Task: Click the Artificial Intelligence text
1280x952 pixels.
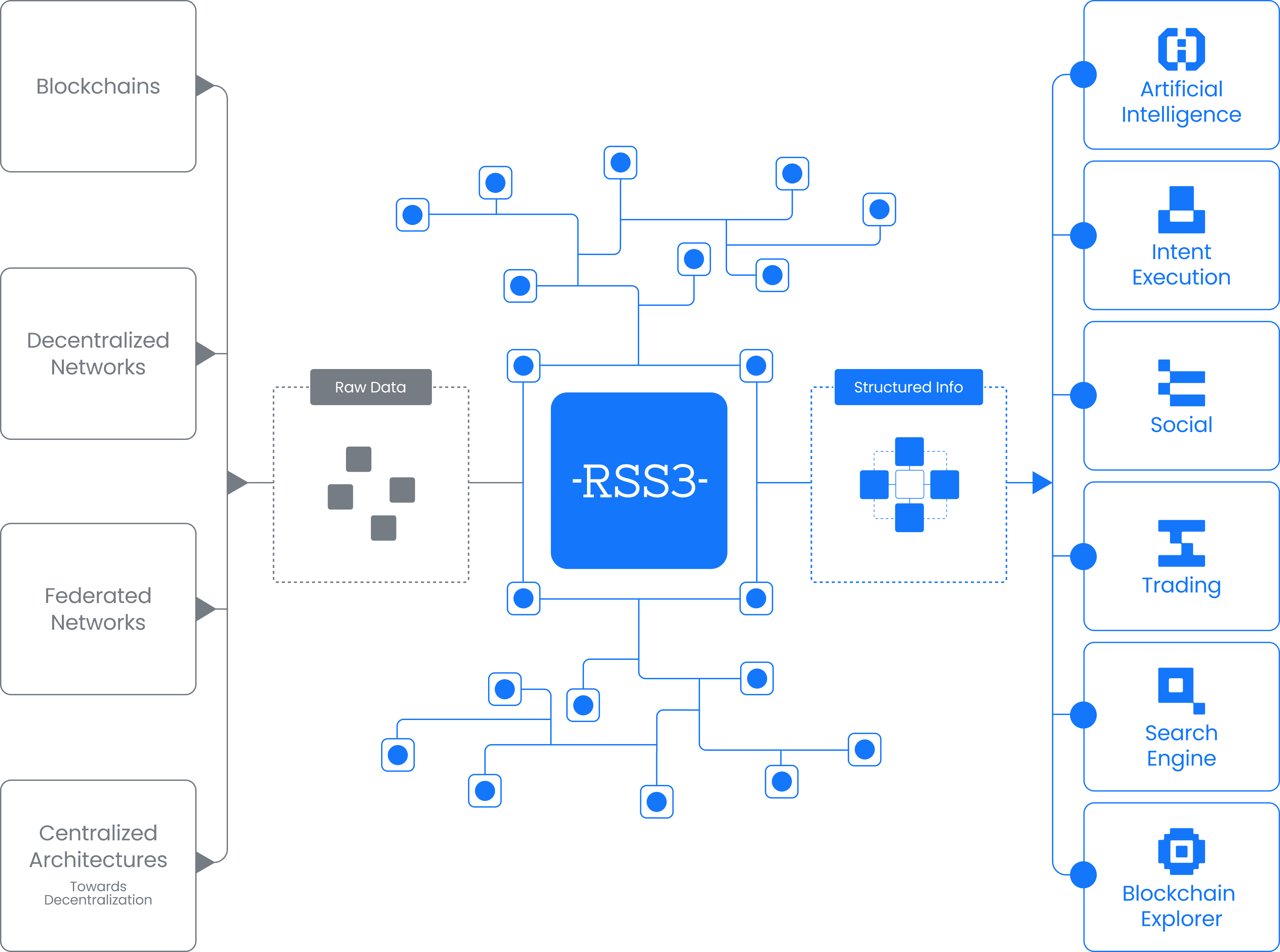Action: point(1181,102)
